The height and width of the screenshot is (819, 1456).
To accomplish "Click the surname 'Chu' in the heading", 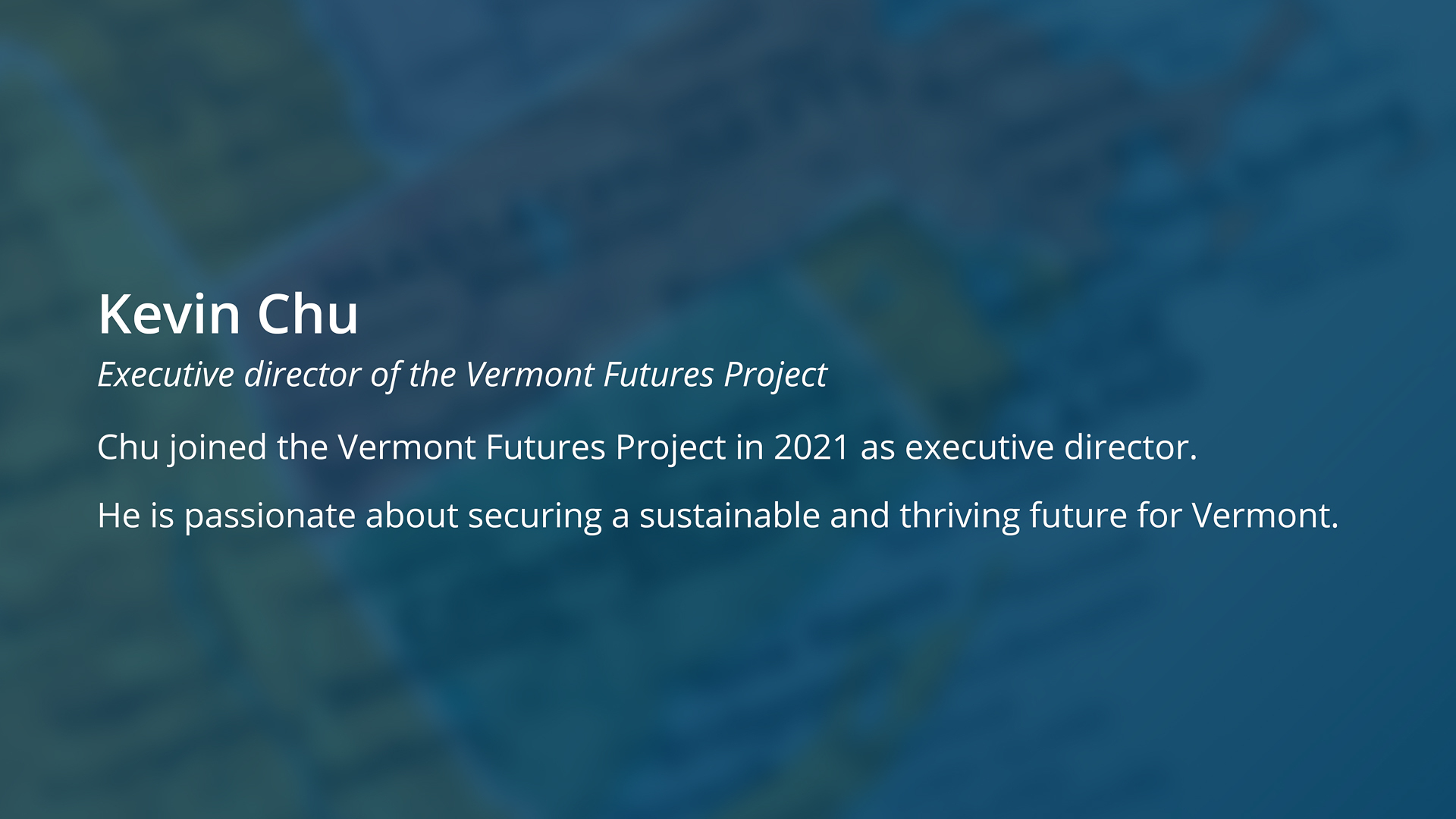I will [x=307, y=313].
